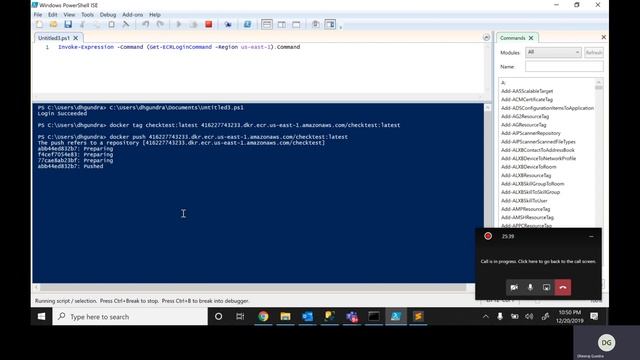The image size is (640, 360).
Task: Show Script Pane Maximized layout icon
Action: point(296,24)
